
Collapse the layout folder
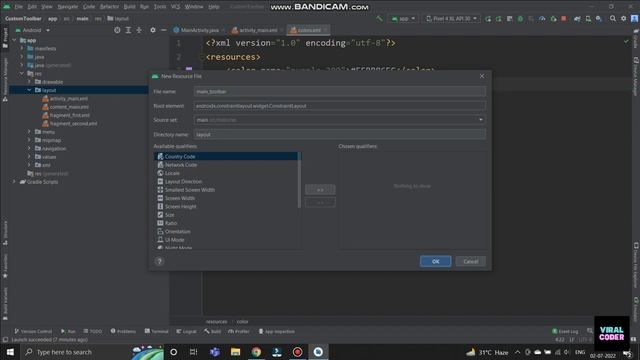click(x=29, y=90)
